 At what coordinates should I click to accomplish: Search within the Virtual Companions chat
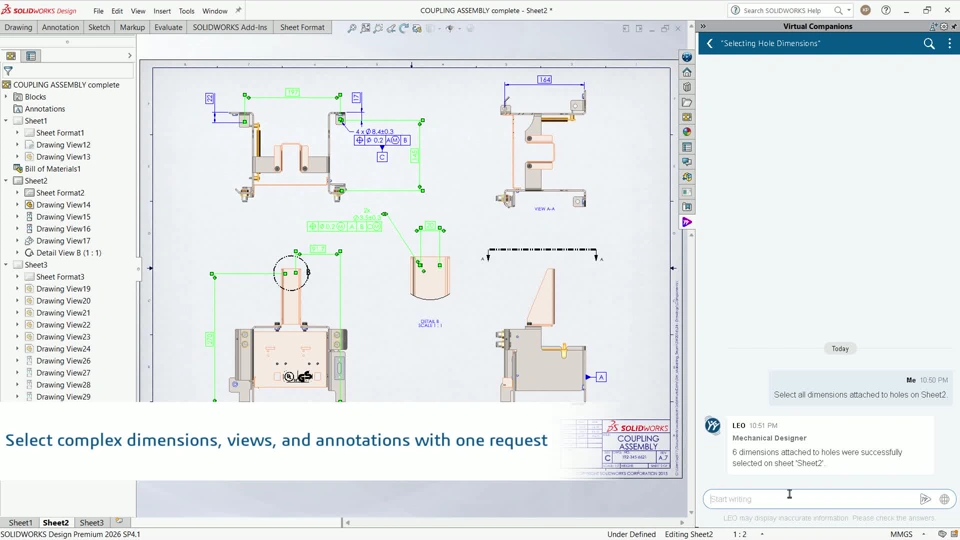(x=929, y=43)
